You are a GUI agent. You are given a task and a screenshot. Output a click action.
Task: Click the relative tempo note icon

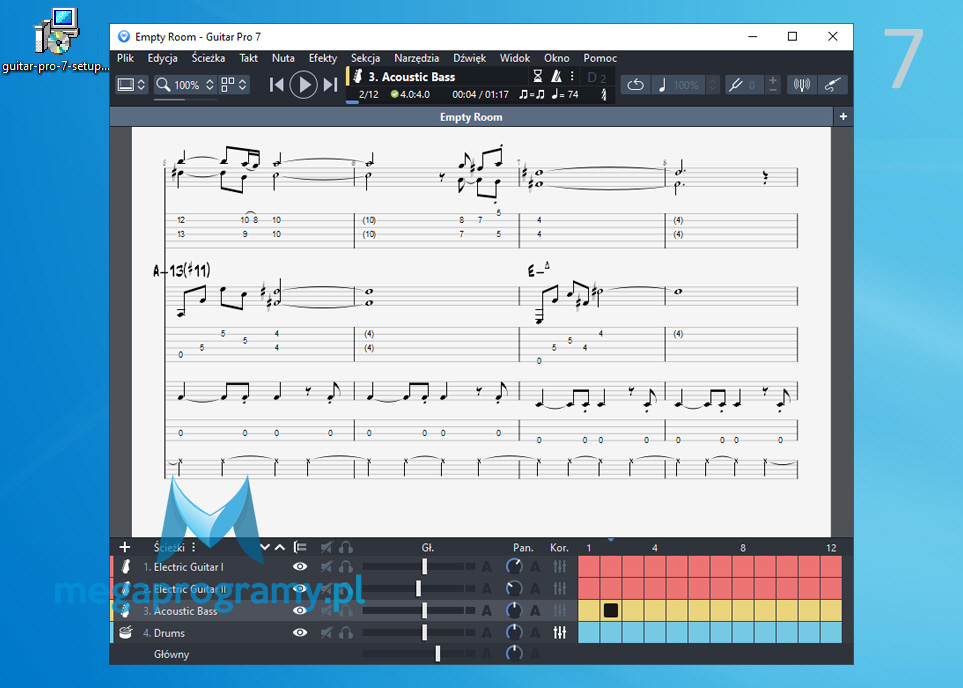(661, 85)
